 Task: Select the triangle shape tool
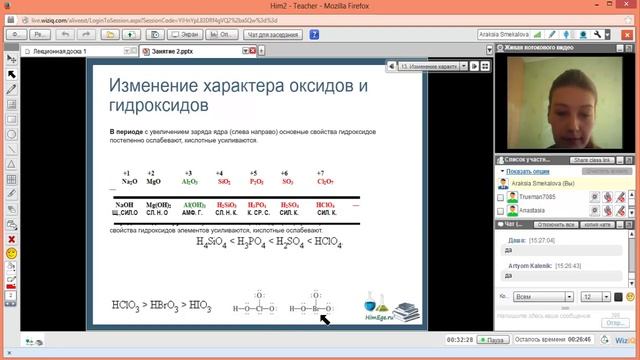[11, 164]
